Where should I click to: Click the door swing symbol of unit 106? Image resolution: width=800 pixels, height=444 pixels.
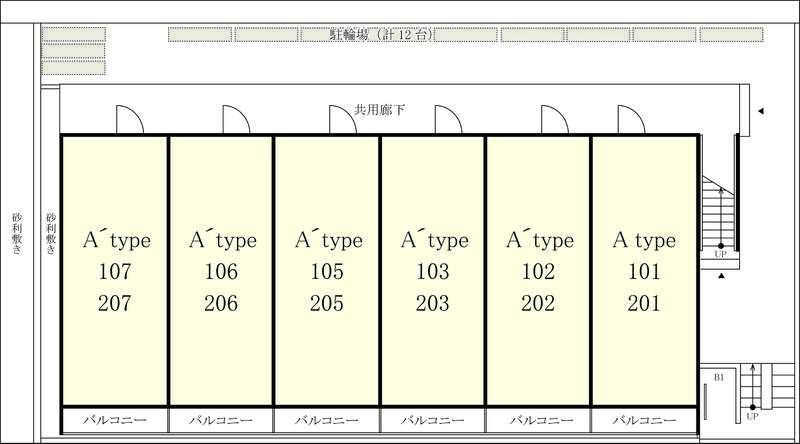pyautogui.click(x=236, y=119)
